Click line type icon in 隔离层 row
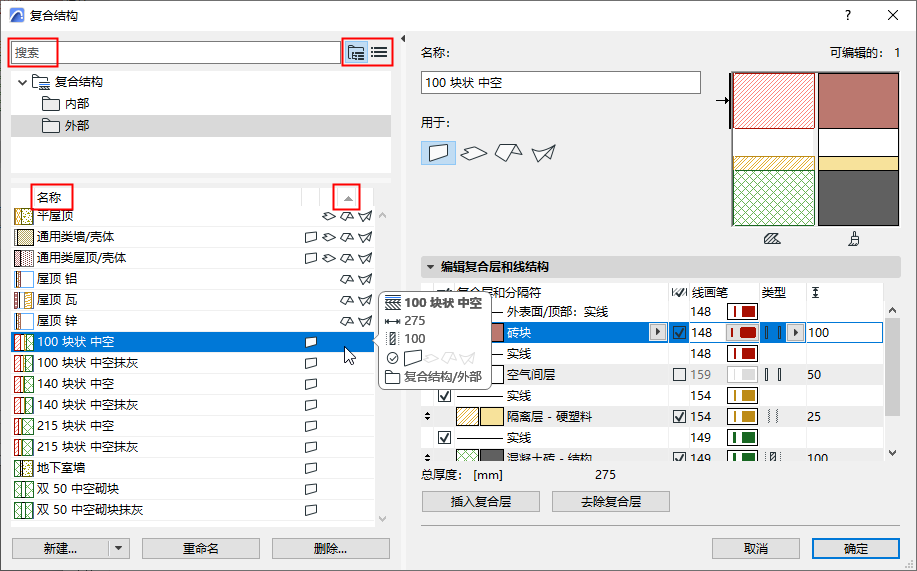The width and height of the screenshot is (917, 571). point(773,417)
